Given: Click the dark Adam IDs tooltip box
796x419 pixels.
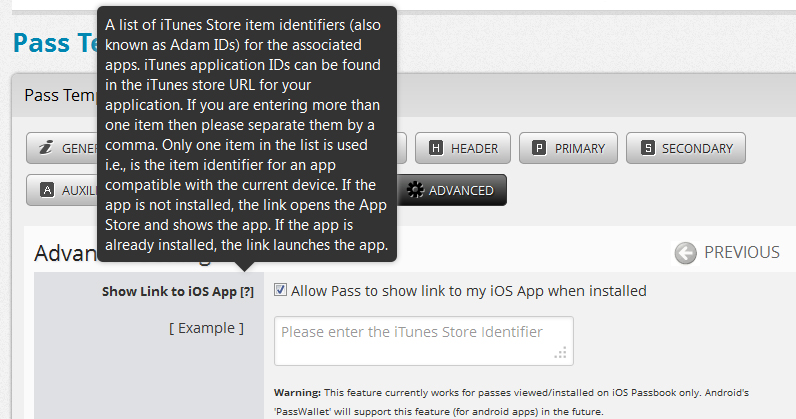Looking at the screenshot, I should pyautogui.click(x=247, y=134).
